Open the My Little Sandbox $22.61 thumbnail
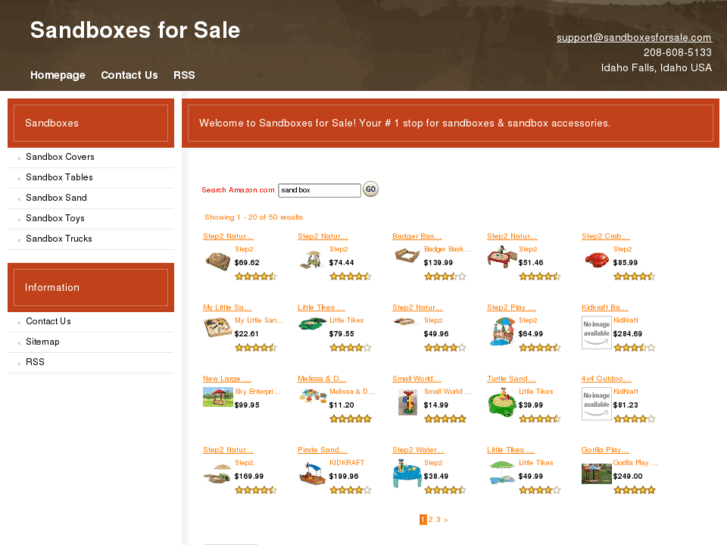 point(218,327)
